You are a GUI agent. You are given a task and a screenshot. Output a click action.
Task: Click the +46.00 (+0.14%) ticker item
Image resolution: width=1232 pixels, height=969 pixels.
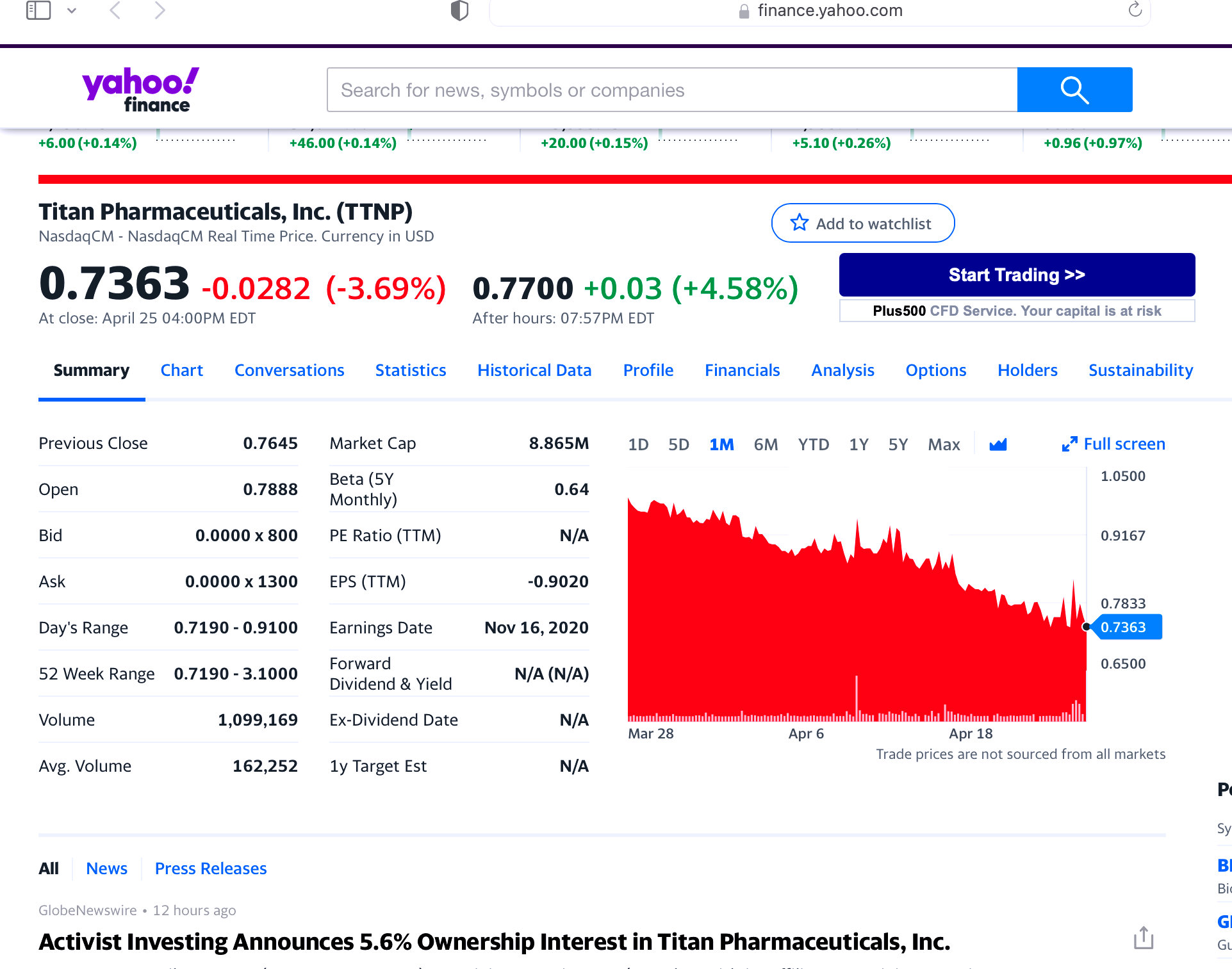click(x=343, y=143)
